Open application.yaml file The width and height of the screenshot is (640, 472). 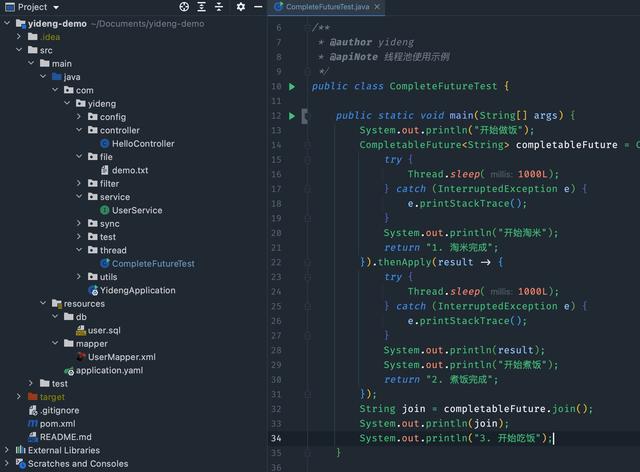[x=109, y=370]
